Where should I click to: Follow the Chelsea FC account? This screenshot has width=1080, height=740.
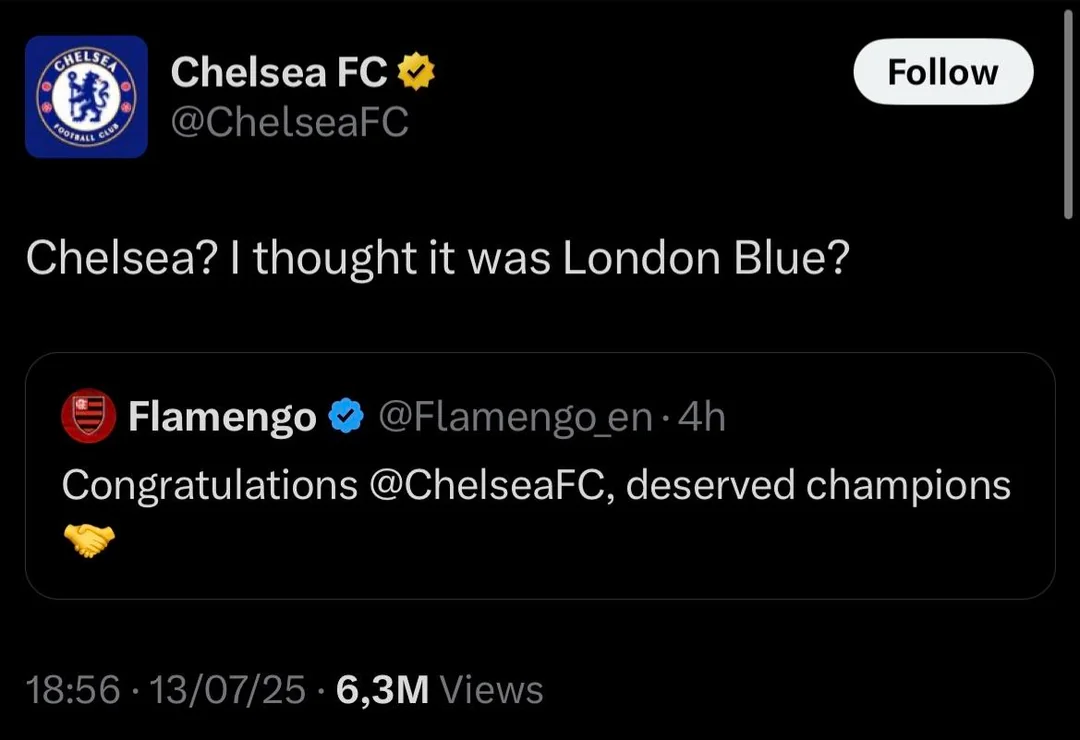(943, 72)
